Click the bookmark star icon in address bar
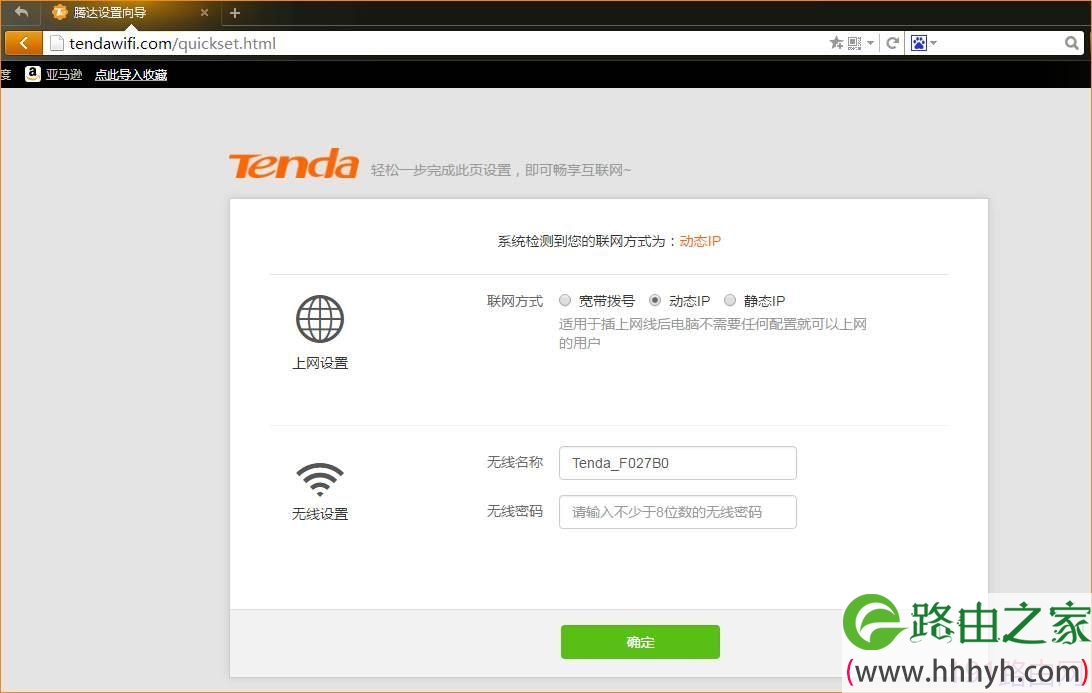 (836, 43)
